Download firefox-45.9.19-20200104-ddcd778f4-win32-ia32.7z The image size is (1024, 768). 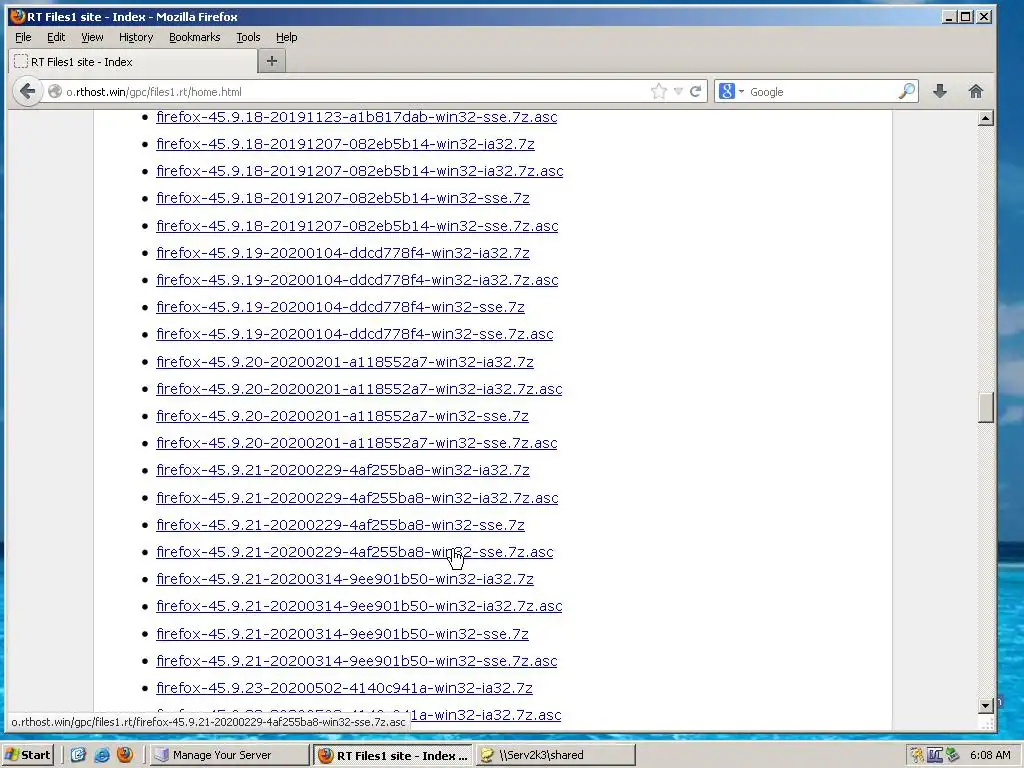click(x=343, y=253)
